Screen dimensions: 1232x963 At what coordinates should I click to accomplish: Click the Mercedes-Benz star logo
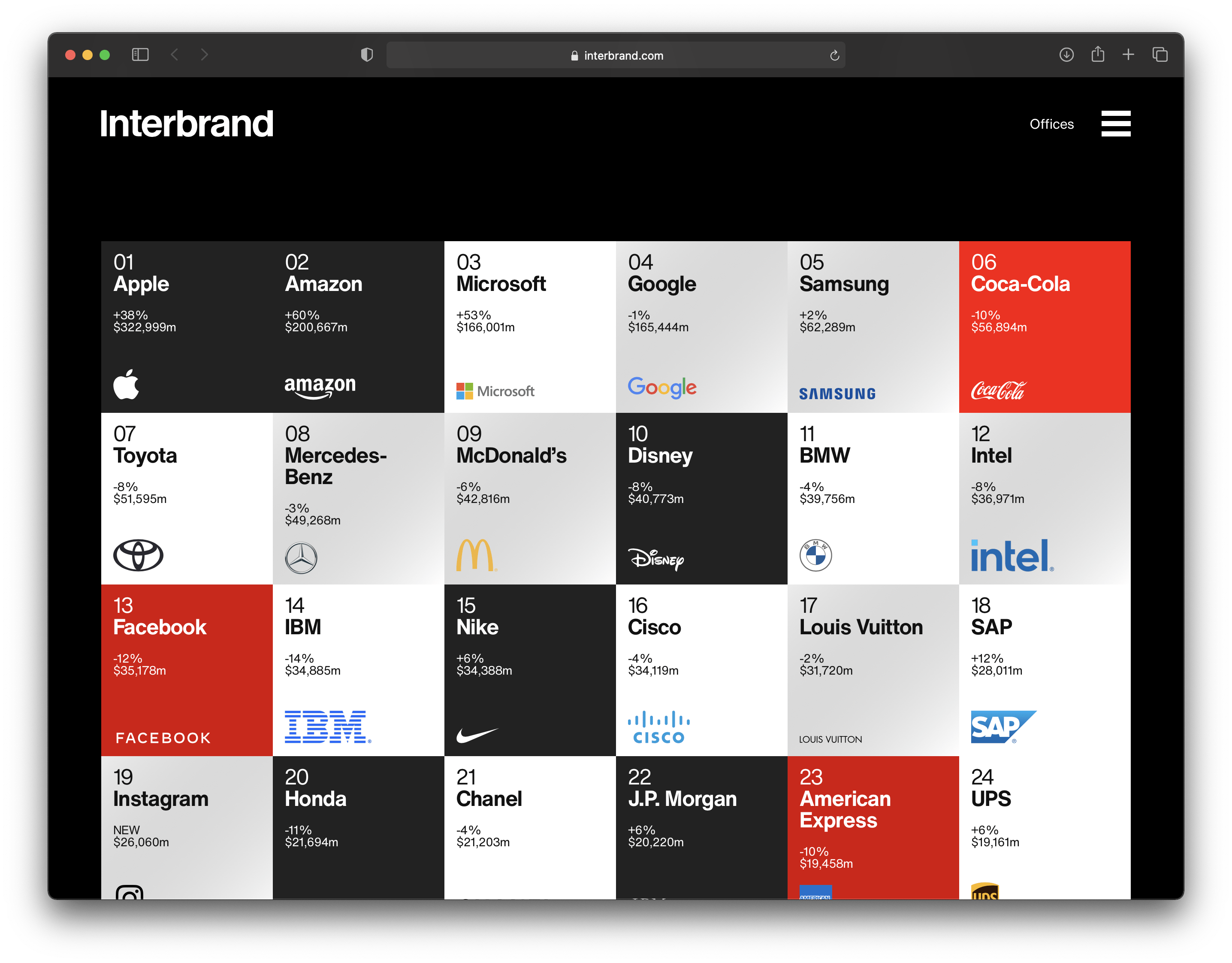(x=301, y=558)
